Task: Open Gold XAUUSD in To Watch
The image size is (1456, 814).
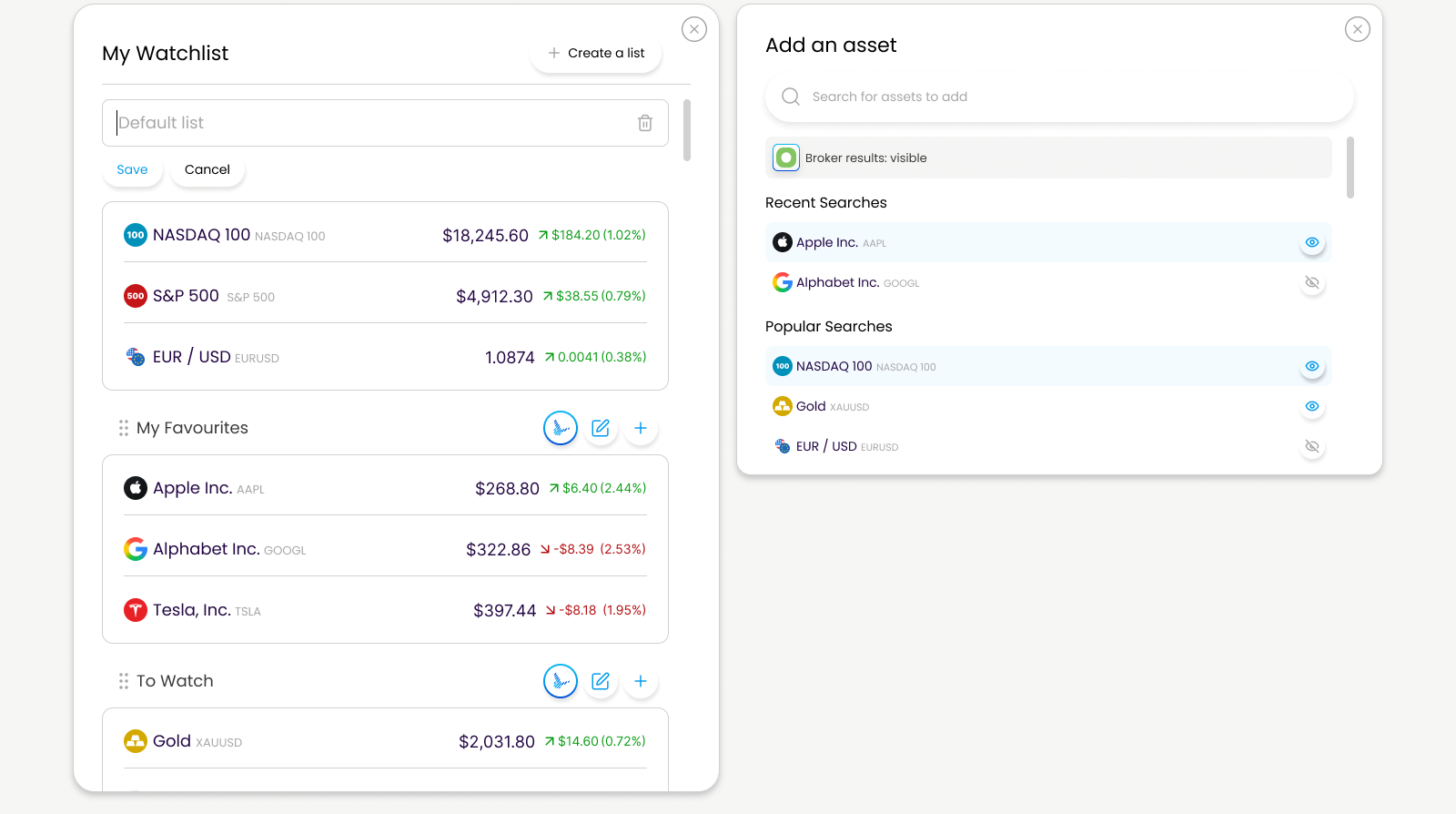Action: tap(385, 741)
